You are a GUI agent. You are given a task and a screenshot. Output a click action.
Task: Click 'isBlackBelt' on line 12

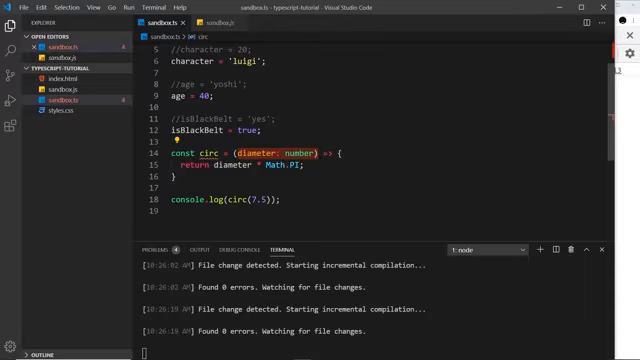click(197, 130)
